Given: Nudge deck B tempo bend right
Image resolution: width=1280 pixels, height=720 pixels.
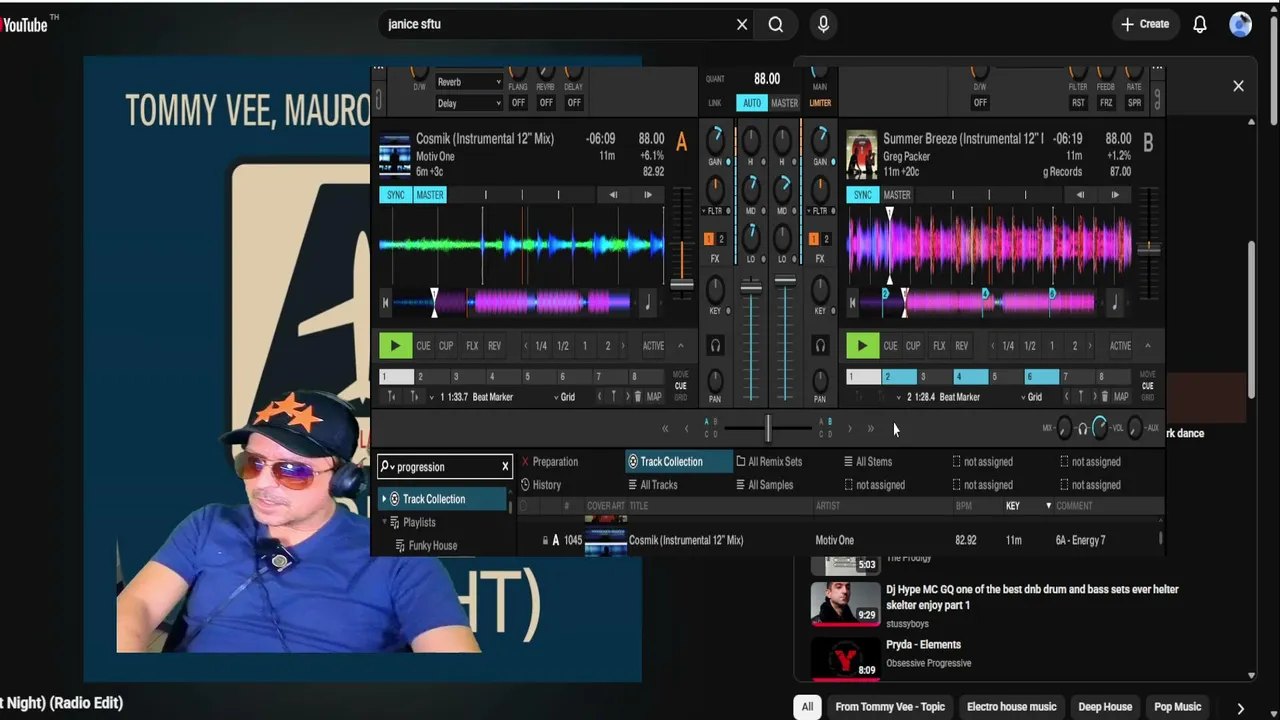Looking at the screenshot, I should click(1115, 195).
